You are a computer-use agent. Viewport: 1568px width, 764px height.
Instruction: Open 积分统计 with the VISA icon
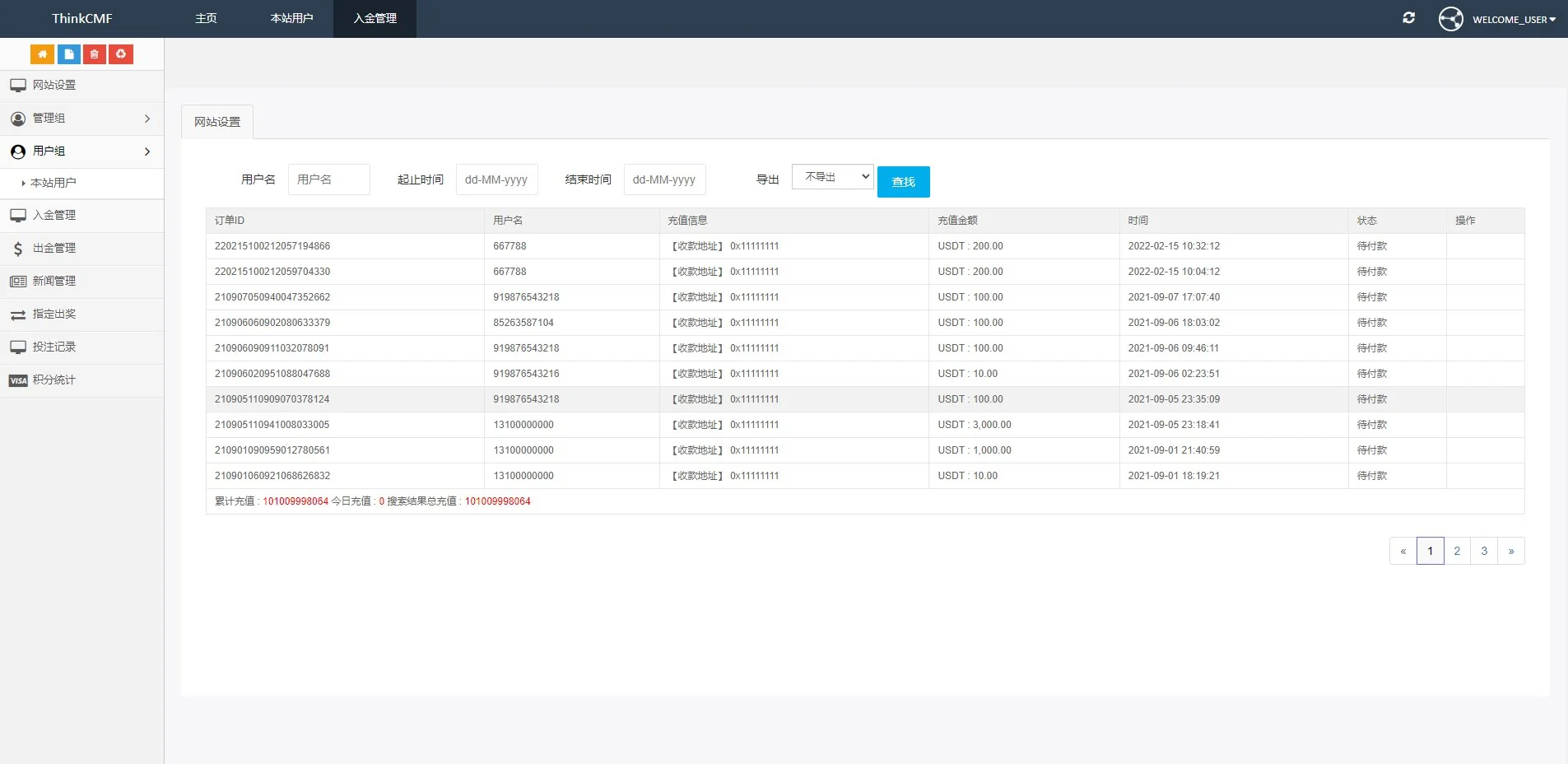coord(54,380)
